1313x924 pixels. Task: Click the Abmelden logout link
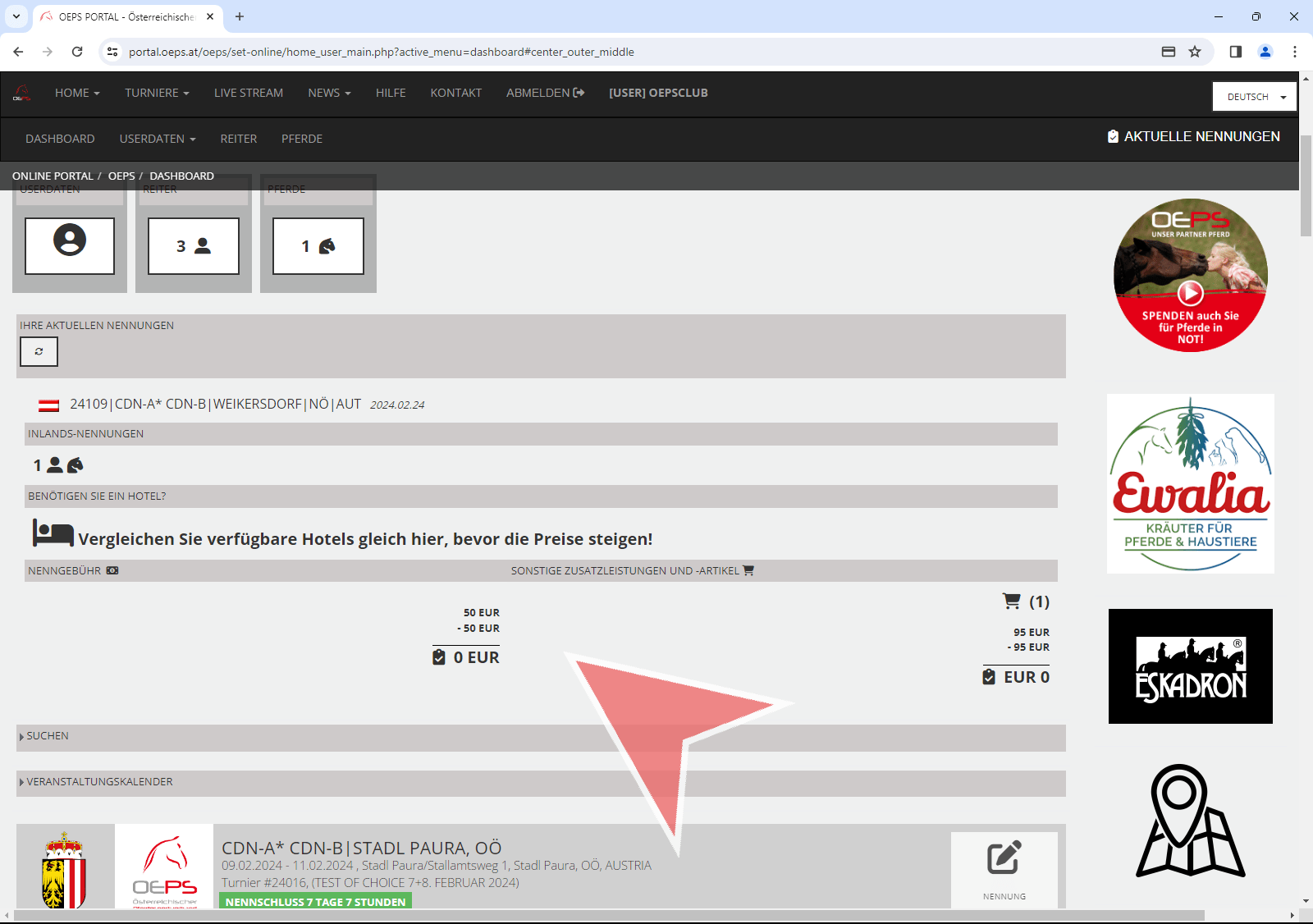pyautogui.click(x=545, y=93)
